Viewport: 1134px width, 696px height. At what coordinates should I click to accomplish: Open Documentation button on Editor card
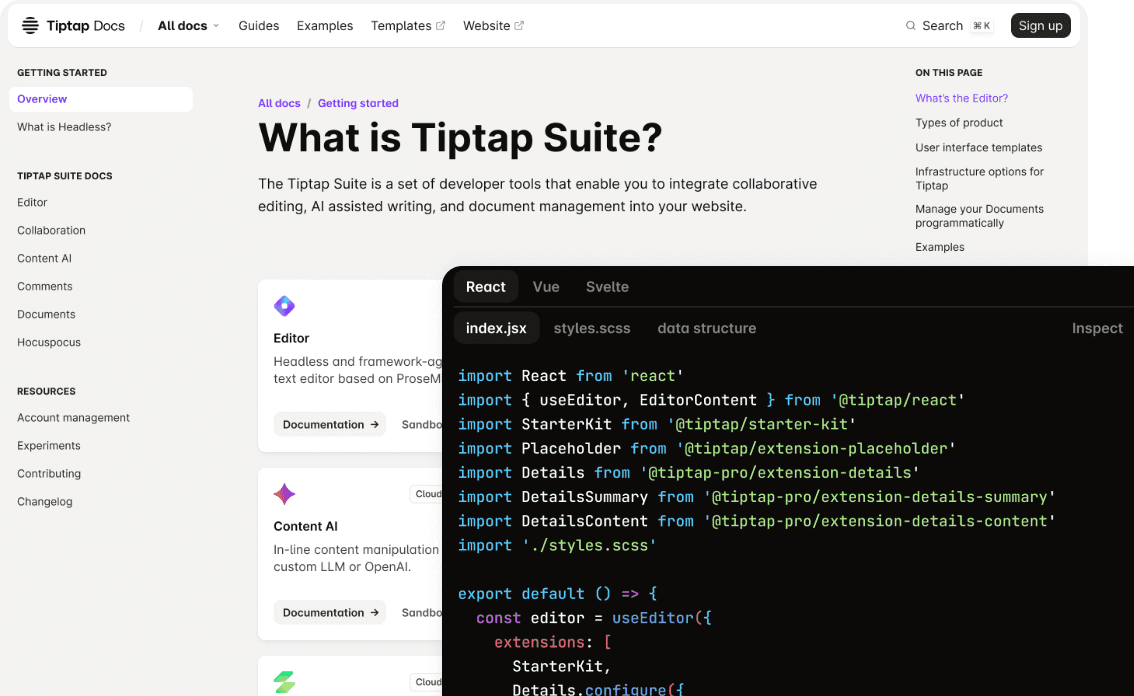pyautogui.click(x=330, y=424)
